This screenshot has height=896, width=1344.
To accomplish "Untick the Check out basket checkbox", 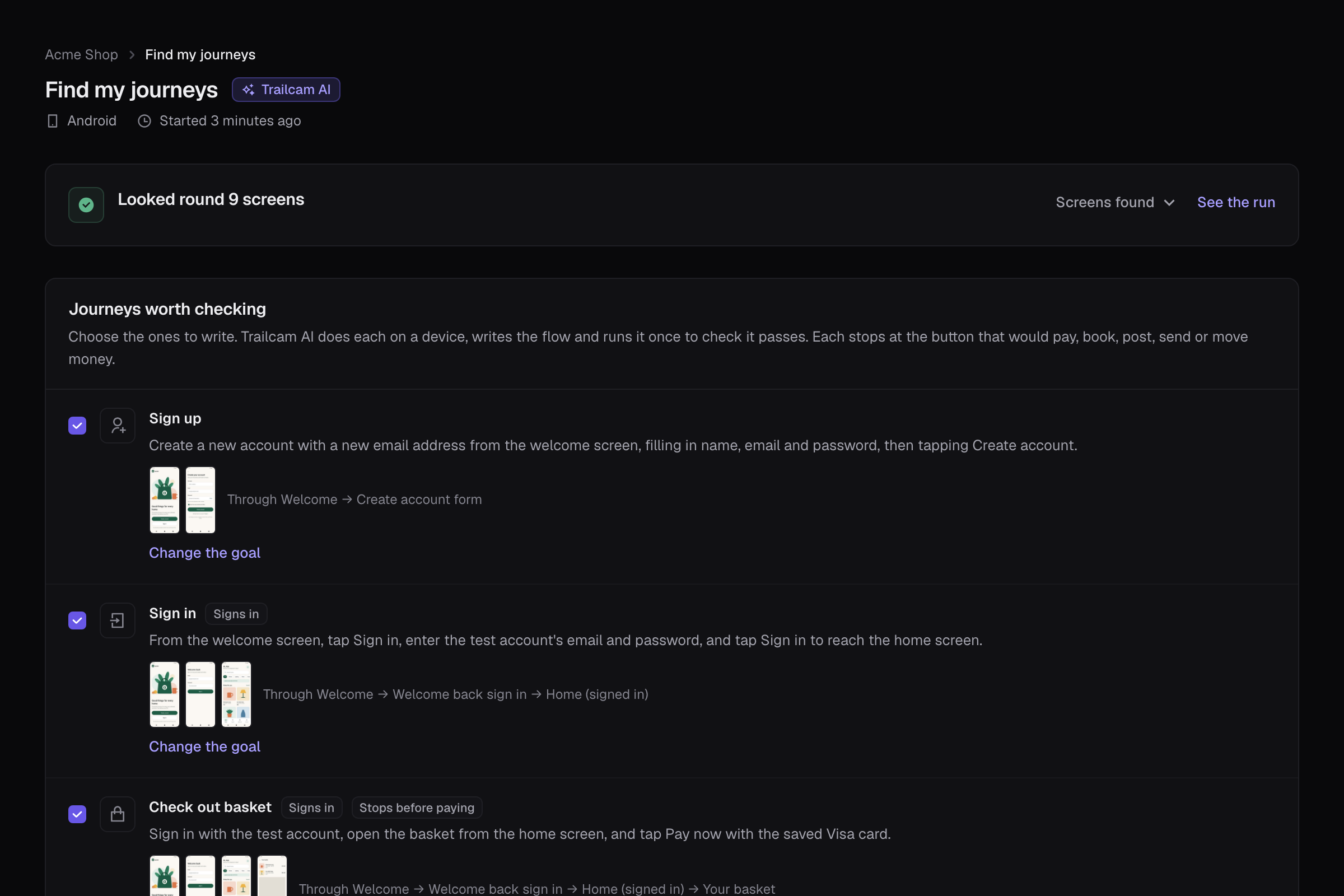I will point(77,814).
